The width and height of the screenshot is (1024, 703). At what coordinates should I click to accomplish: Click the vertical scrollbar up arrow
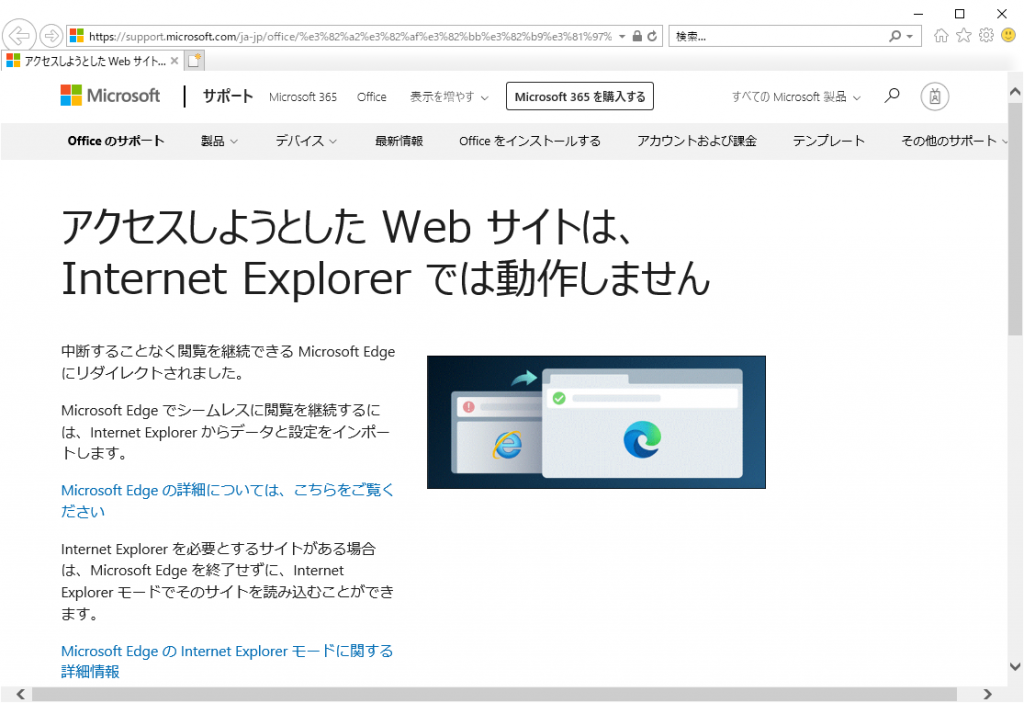pos(1015,91)
